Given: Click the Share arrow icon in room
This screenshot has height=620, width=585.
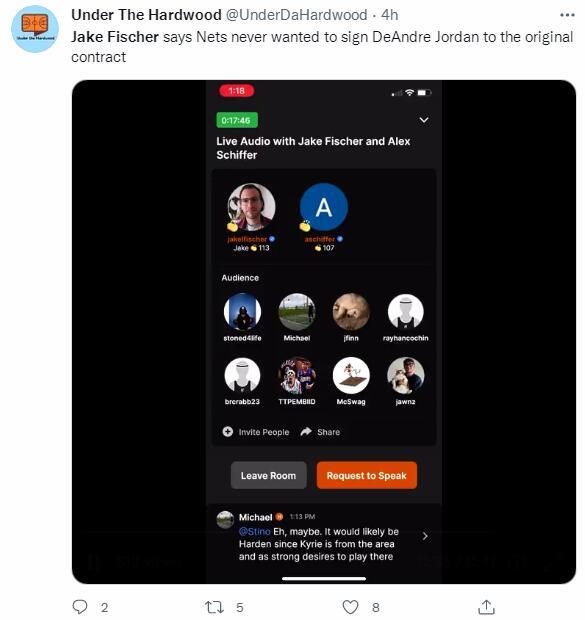Looking at the screenshot, I should [x=306, y=431].
